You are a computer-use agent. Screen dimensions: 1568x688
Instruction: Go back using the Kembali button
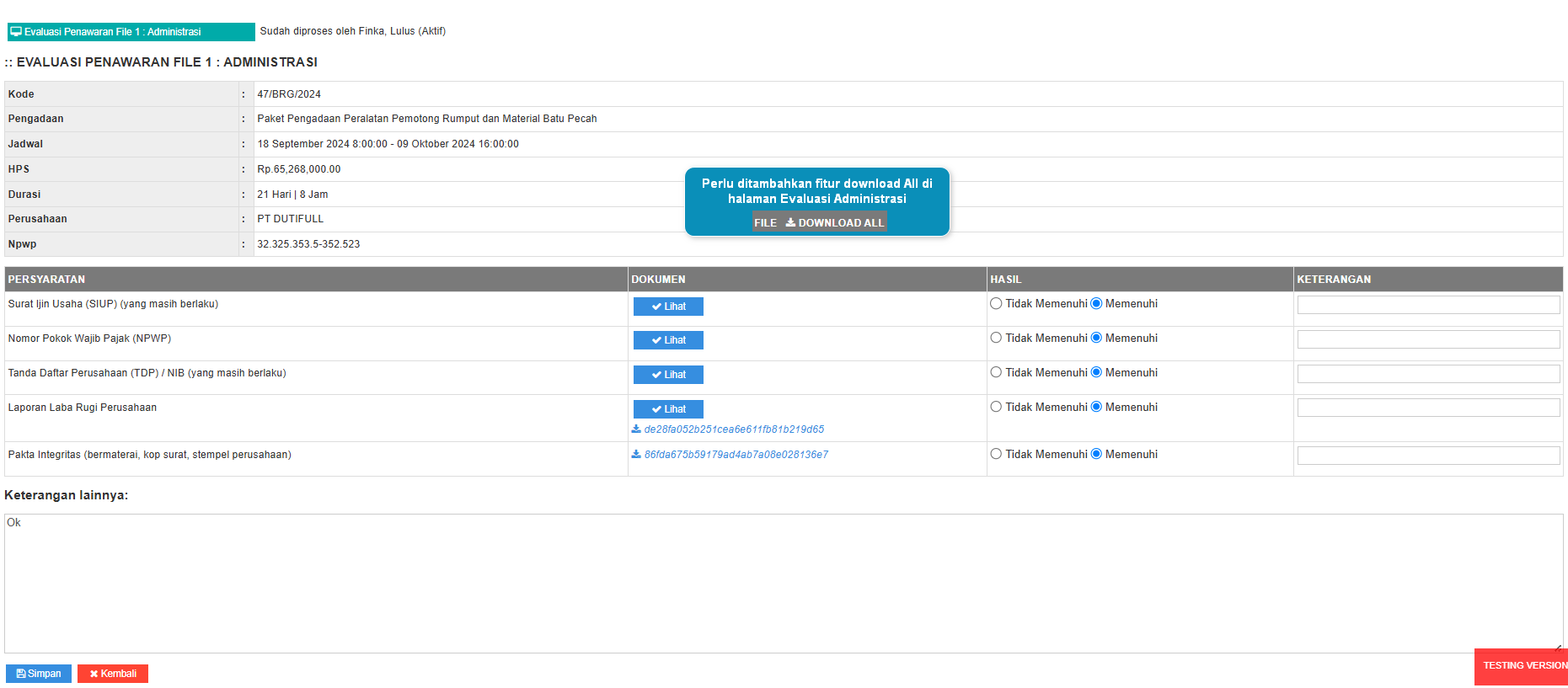(113, 674)
